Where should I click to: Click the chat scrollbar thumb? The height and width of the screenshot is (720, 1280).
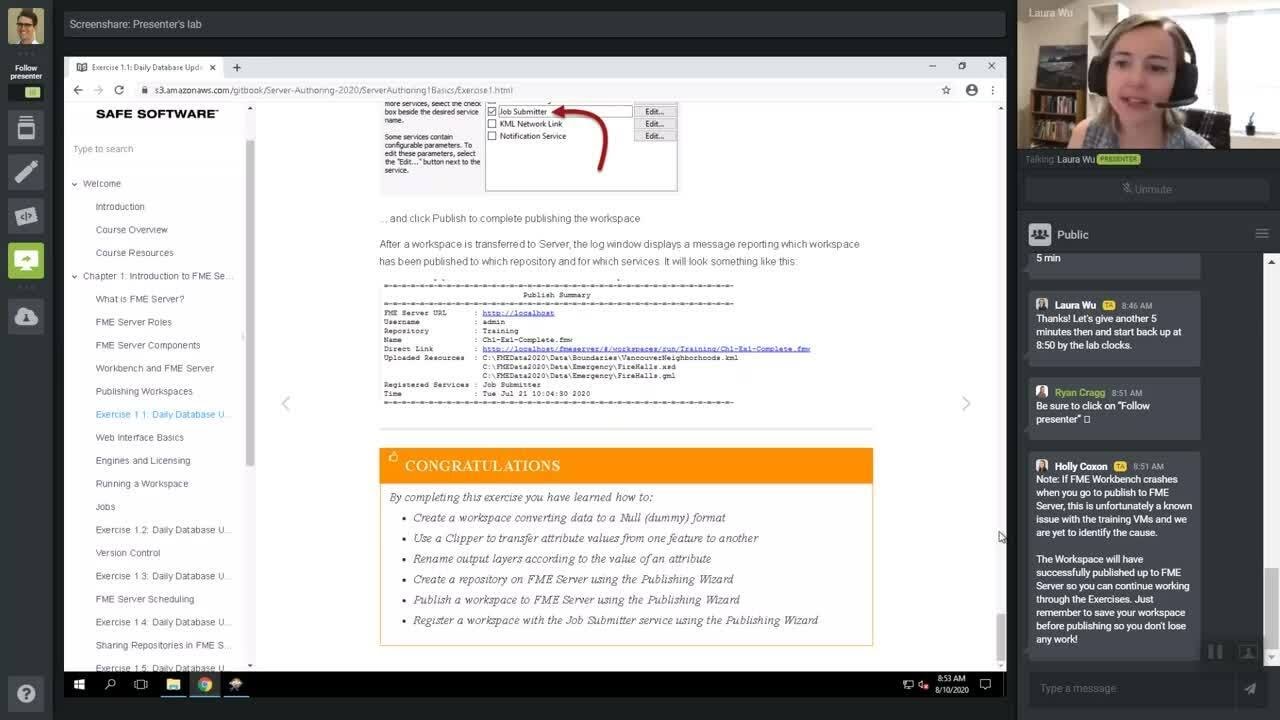click(1272, 607)
